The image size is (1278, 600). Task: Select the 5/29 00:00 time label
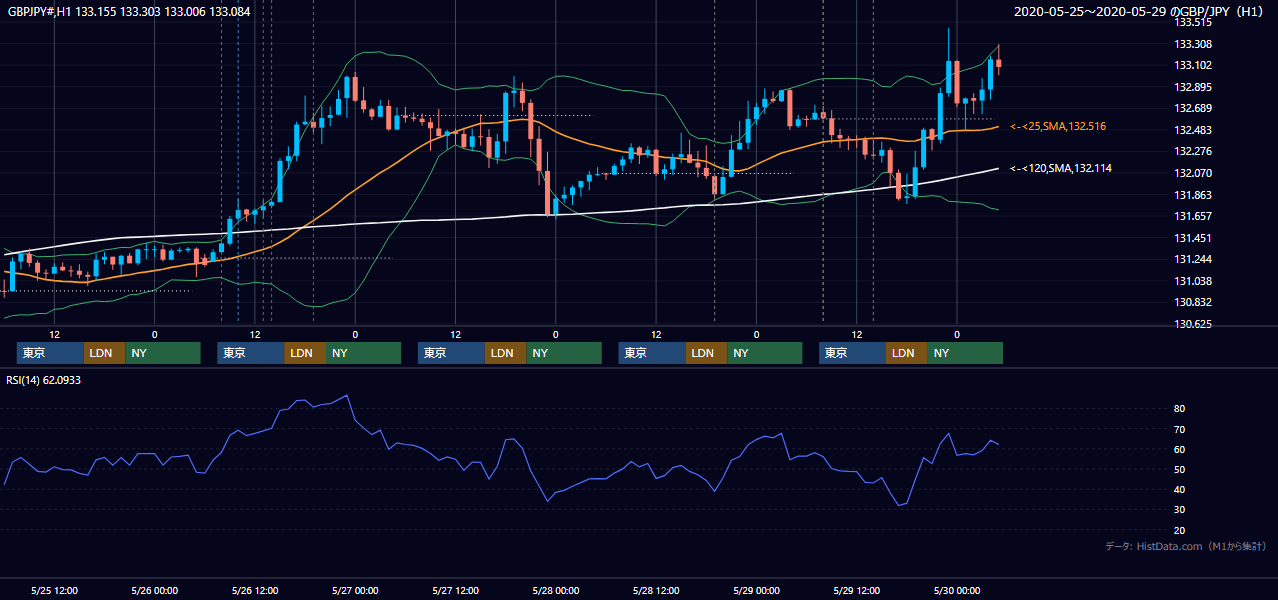(x=756, y=590)
